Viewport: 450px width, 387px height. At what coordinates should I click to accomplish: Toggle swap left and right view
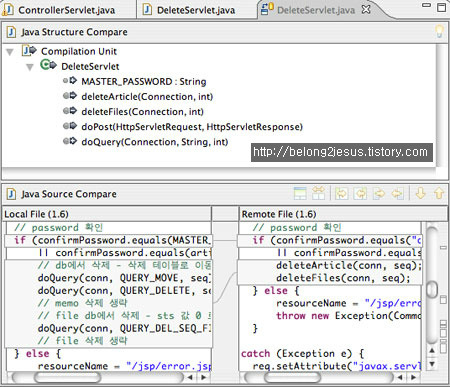click(318, 193)
